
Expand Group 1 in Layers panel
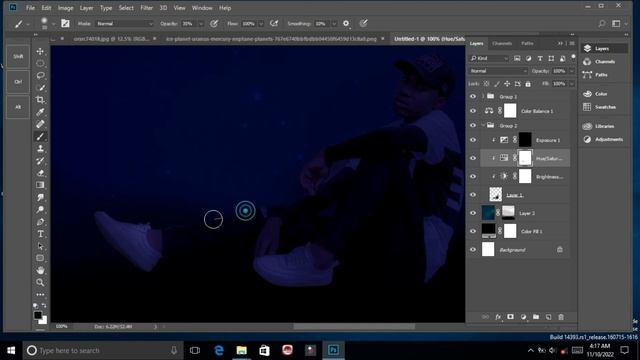[x=483, y=96]
